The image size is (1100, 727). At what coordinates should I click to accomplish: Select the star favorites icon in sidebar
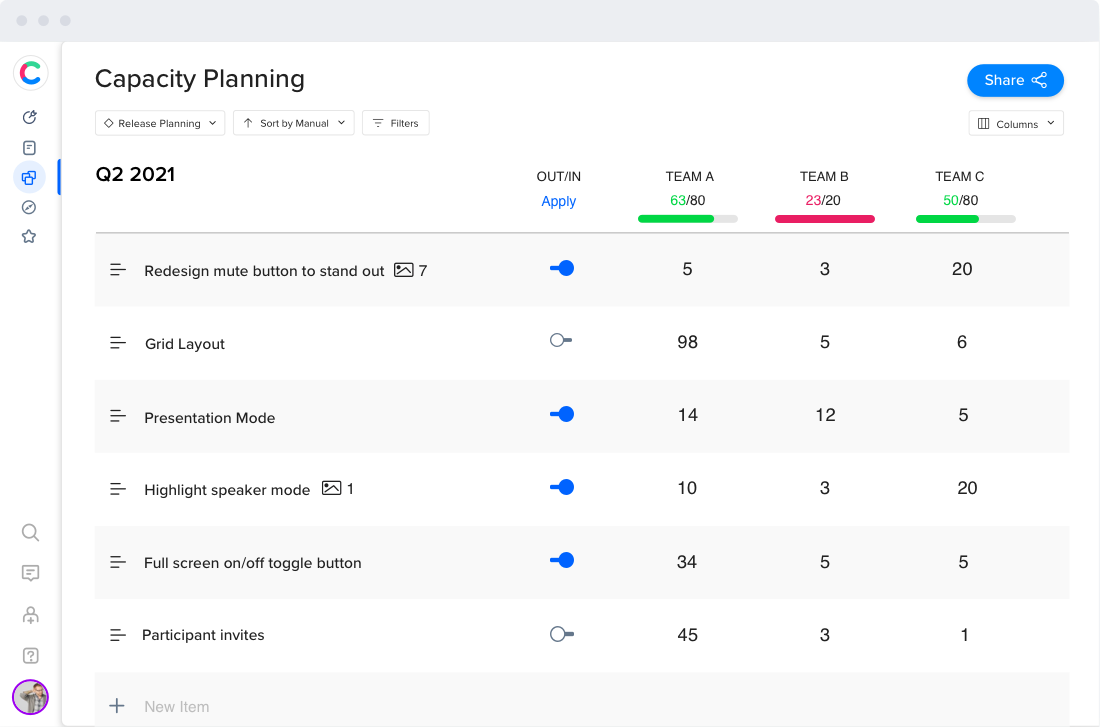[x=29, y=236]
